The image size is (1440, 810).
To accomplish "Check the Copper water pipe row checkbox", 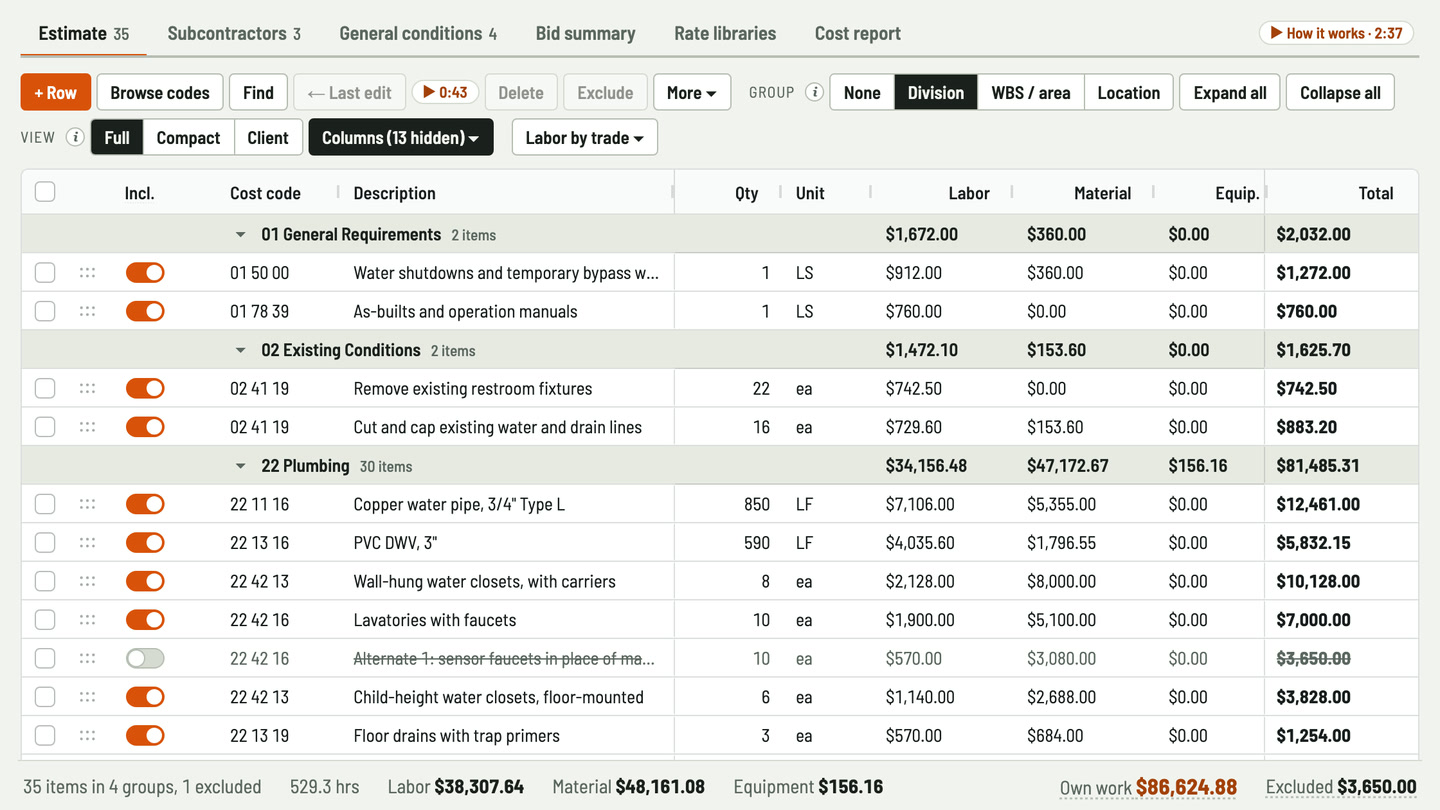I will pyautogui.click(x=45, y=504).
